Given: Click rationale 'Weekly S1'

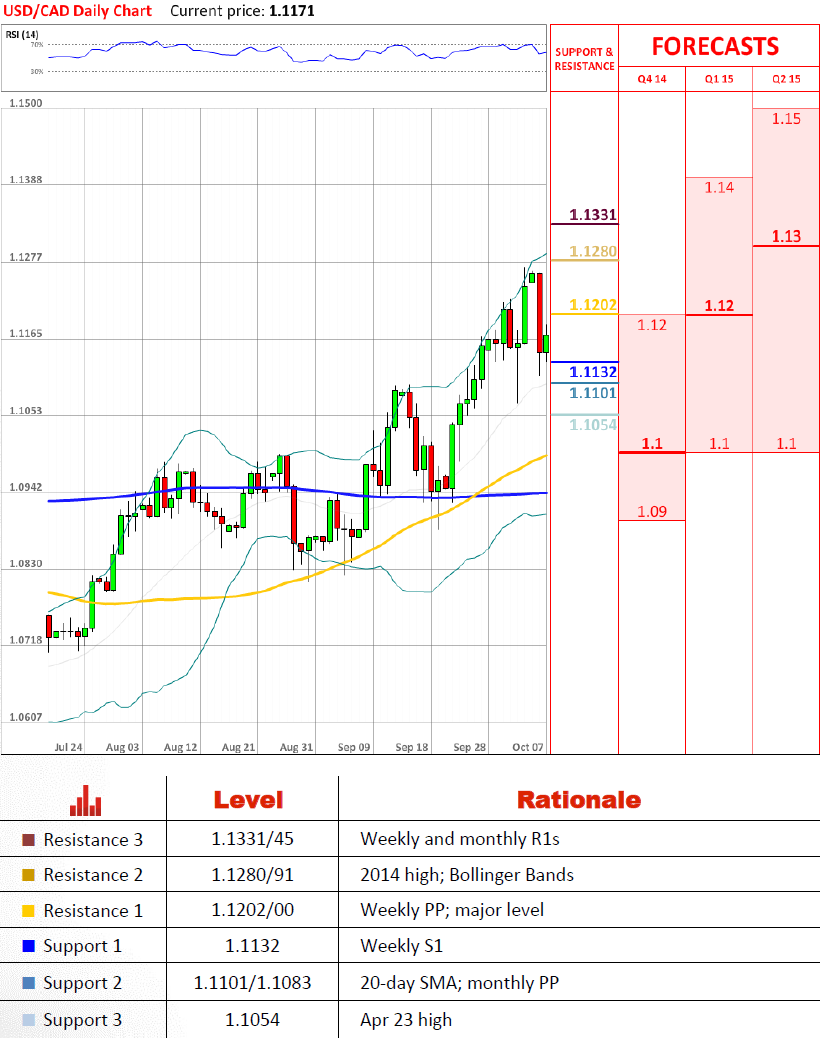Looking at the screenshot, I should (x=401, y=946).
